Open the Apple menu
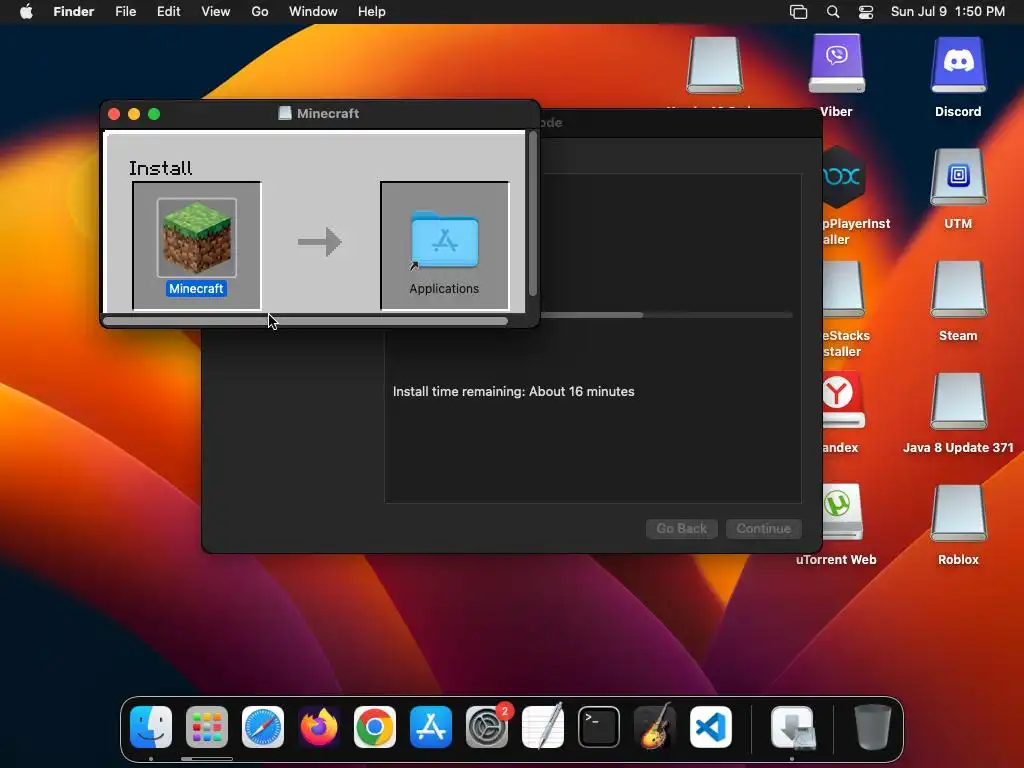 pos(26,12)
